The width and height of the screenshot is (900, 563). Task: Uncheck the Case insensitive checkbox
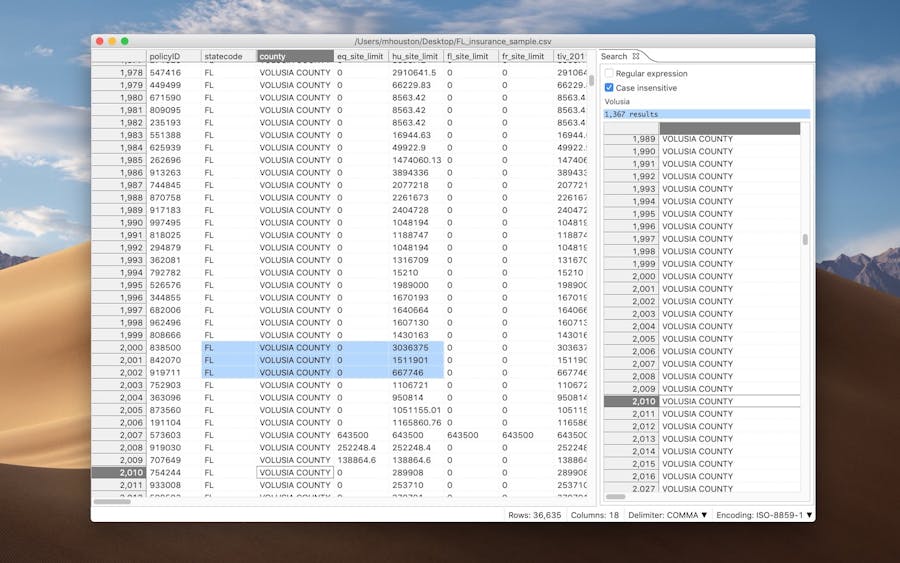[x=609, y=88]
